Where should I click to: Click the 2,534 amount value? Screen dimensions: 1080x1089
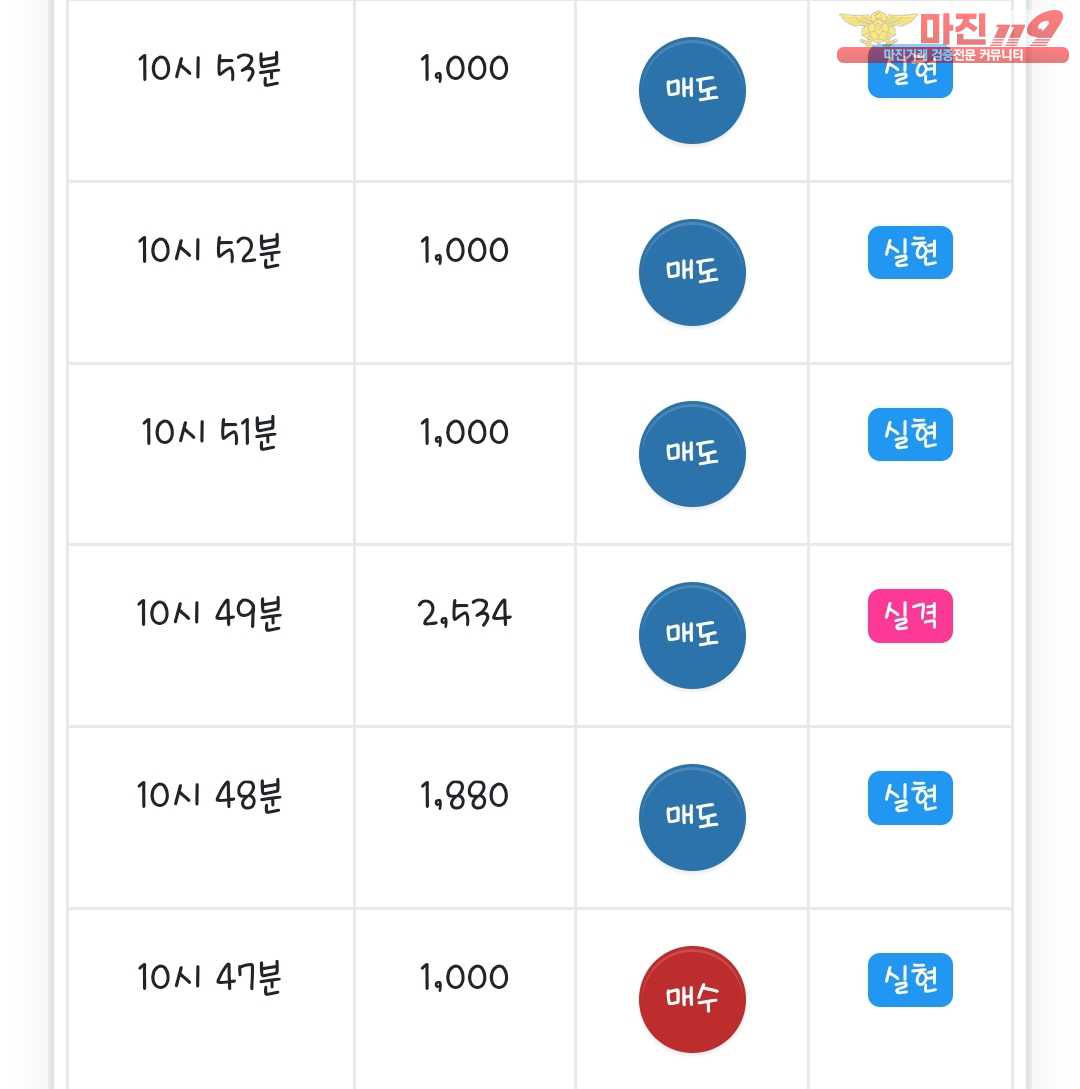(x=465, y=614)
